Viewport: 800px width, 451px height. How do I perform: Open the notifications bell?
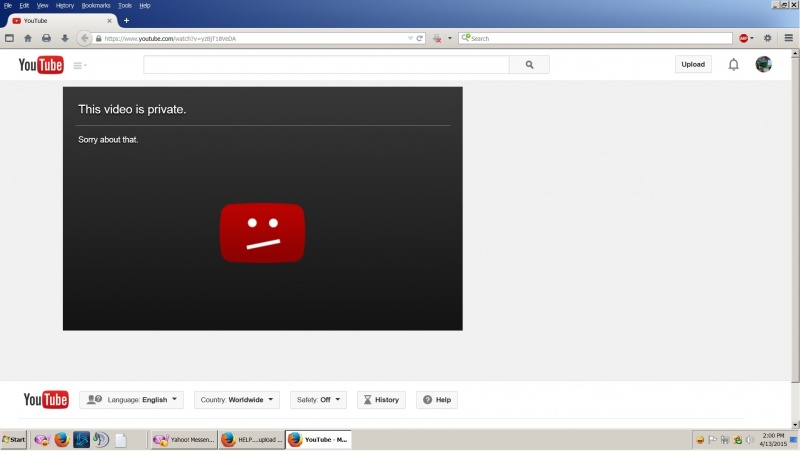733,64
